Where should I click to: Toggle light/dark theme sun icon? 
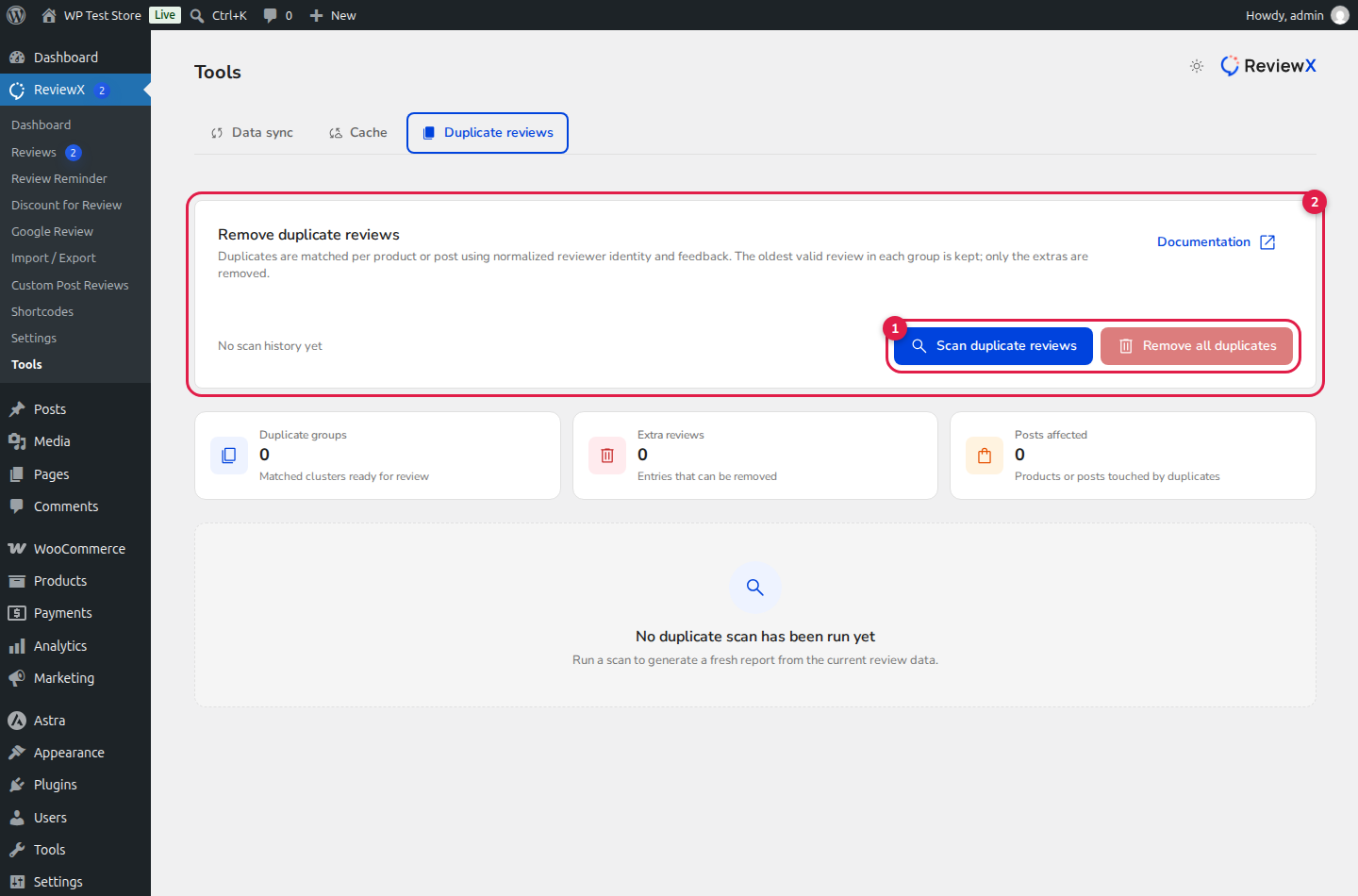click(1197, 66)
